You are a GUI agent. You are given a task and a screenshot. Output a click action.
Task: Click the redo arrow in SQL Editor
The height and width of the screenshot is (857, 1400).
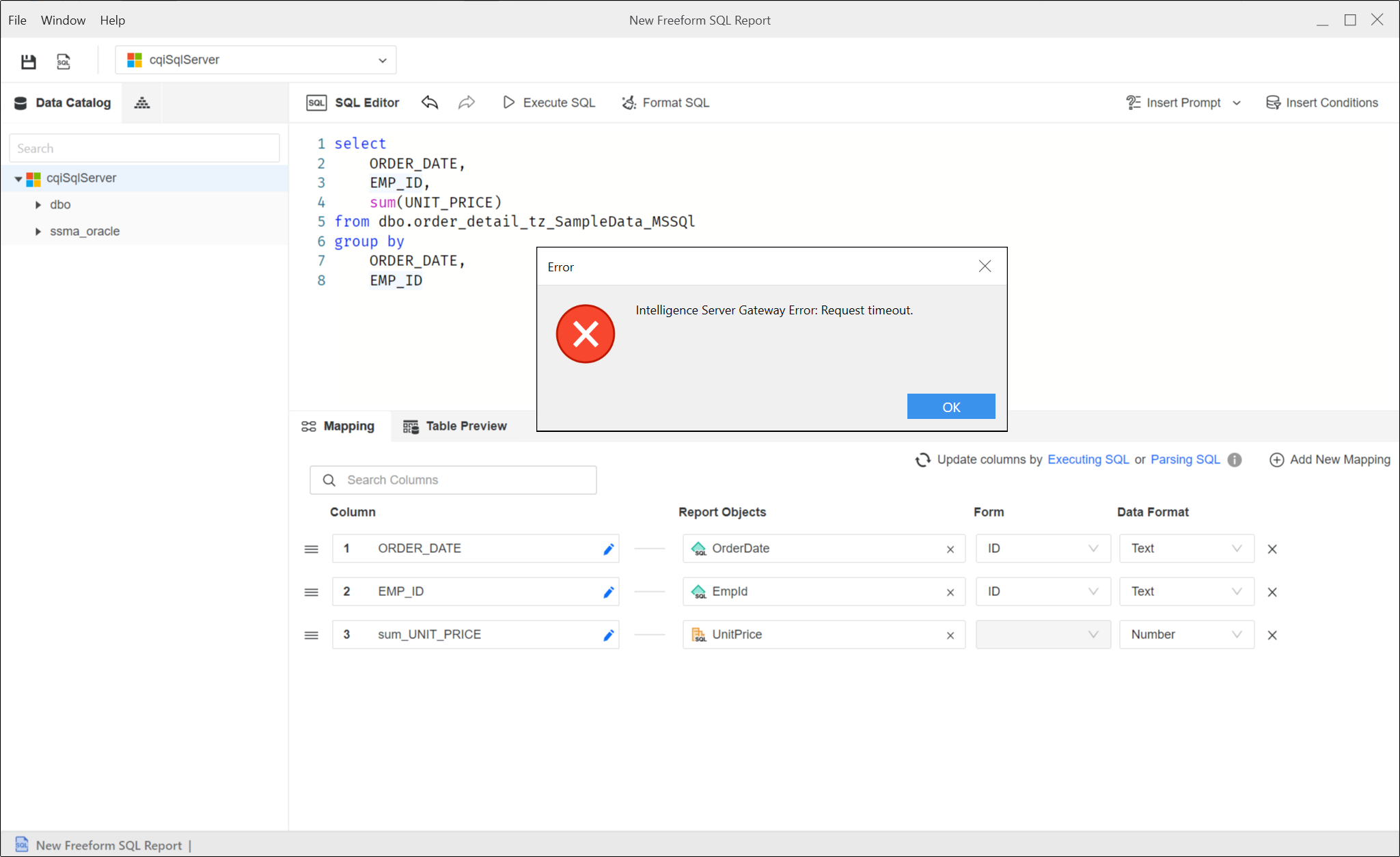point(467,103)
